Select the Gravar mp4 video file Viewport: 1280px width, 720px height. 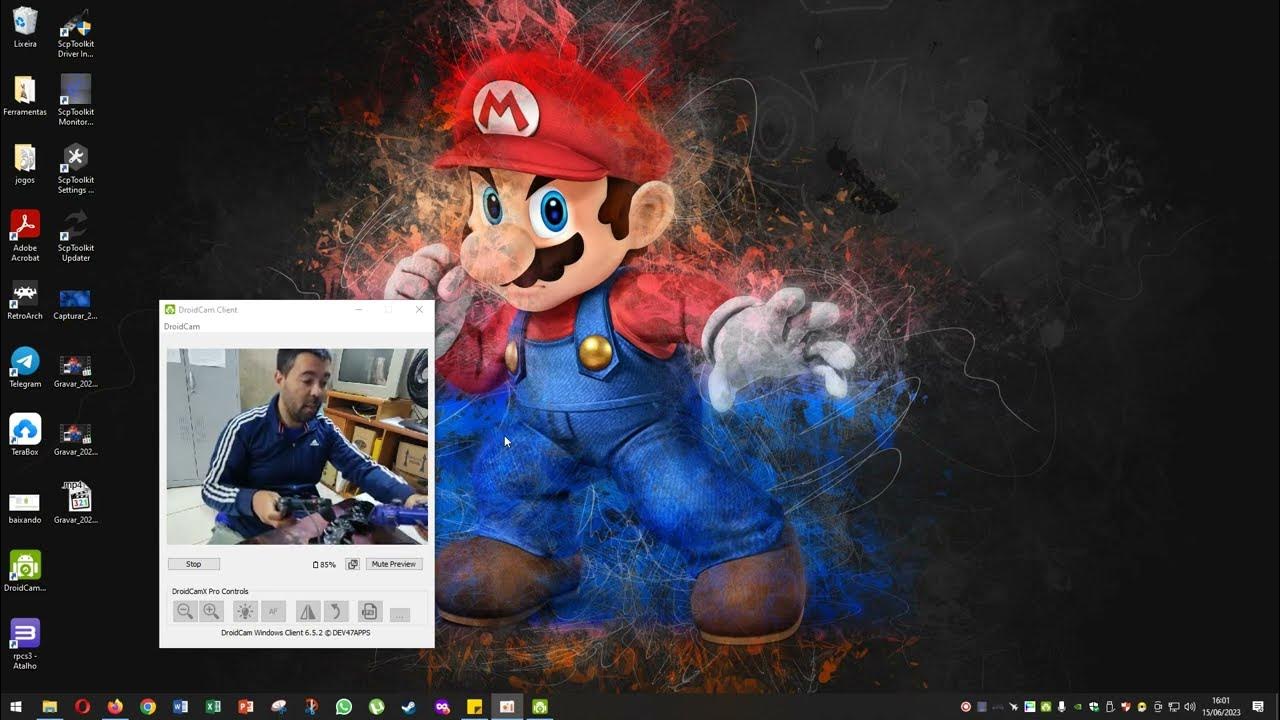click(x=75, y=503)
